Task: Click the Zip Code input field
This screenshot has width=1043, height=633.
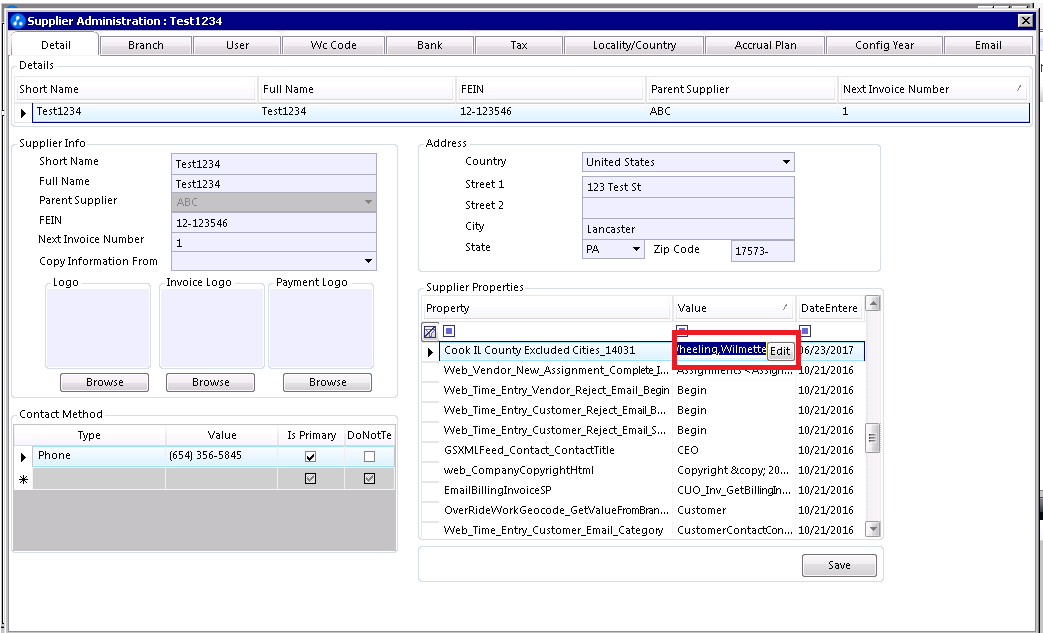Action: click(x=762, y=251)
